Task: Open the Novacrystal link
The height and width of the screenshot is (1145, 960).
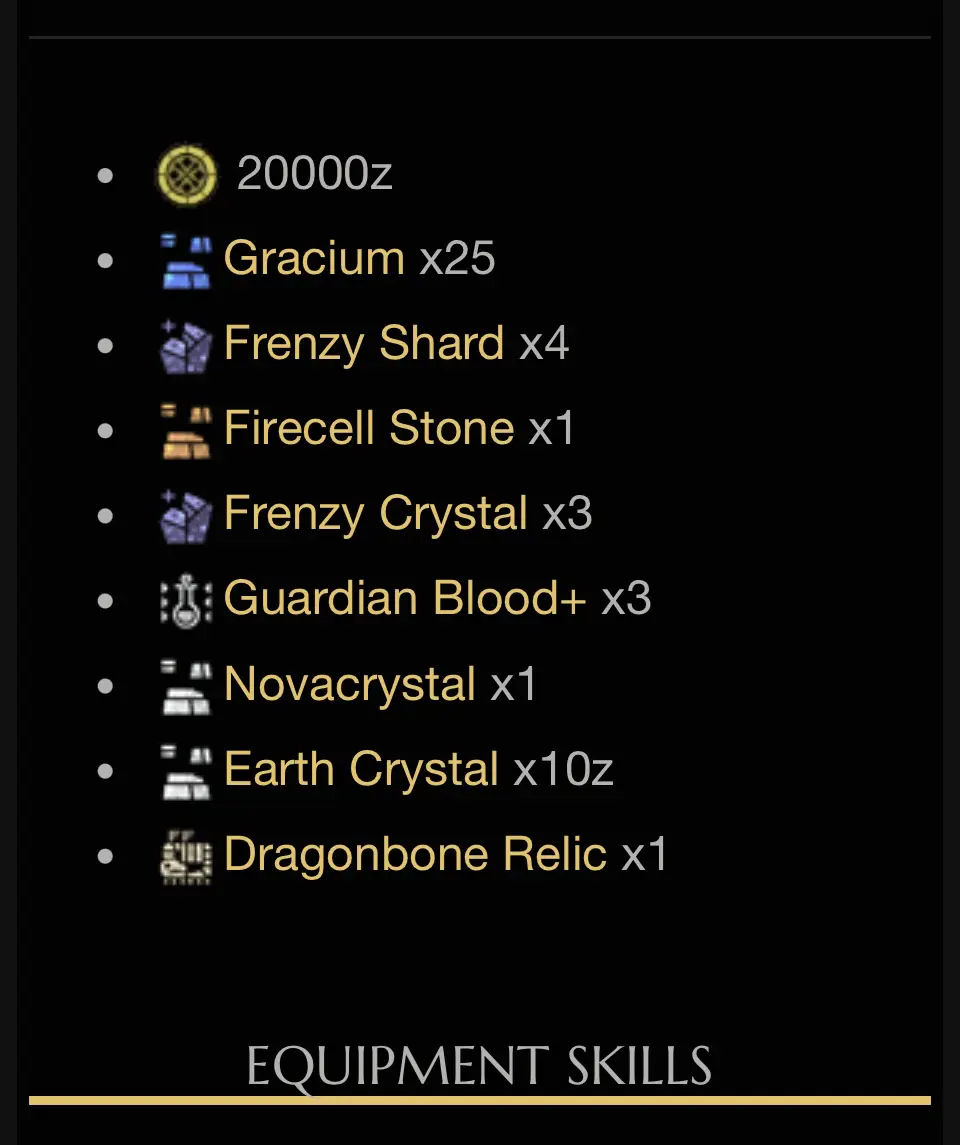Action: point(350,684)
